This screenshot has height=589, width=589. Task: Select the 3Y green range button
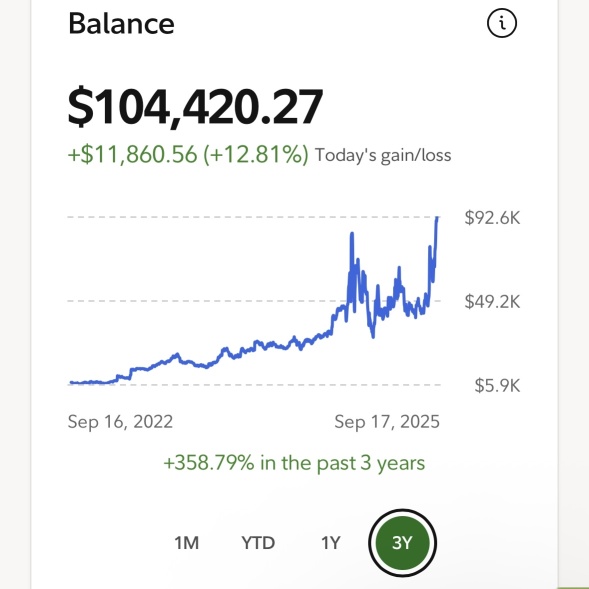tap(402, 543)
